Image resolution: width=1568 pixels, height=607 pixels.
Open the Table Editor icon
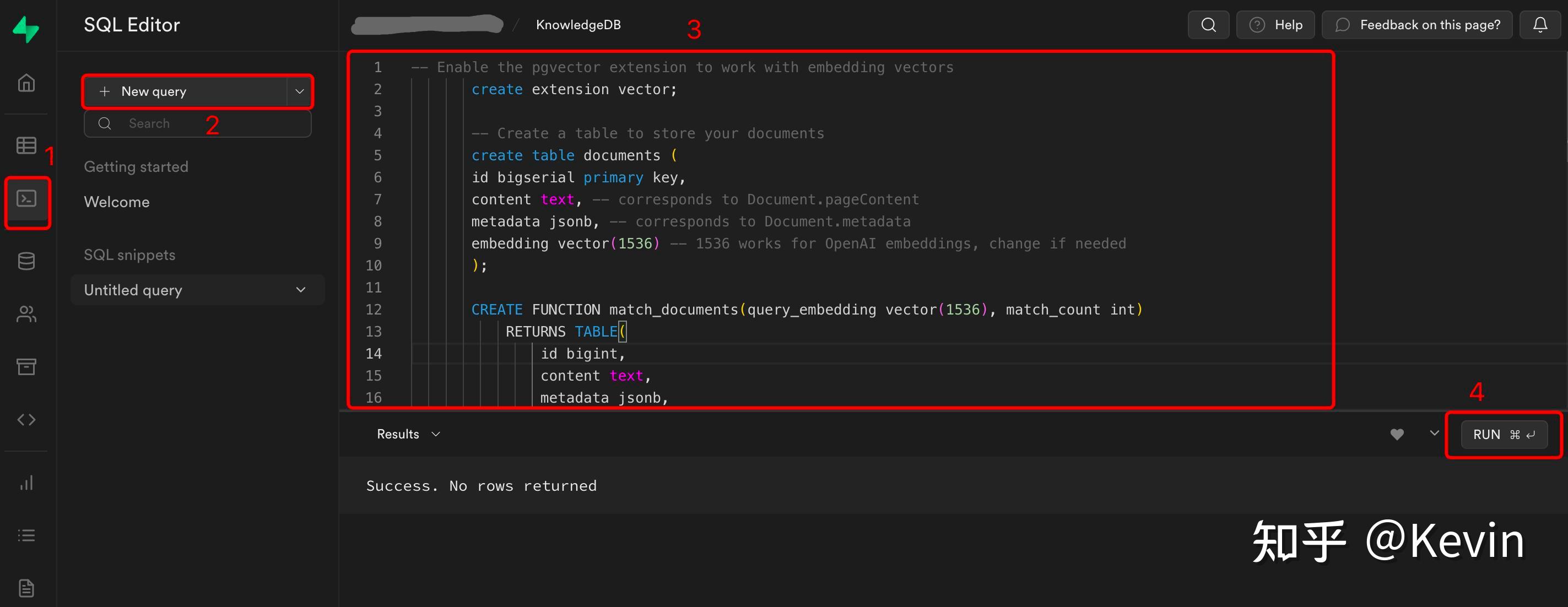click(26, 145)
